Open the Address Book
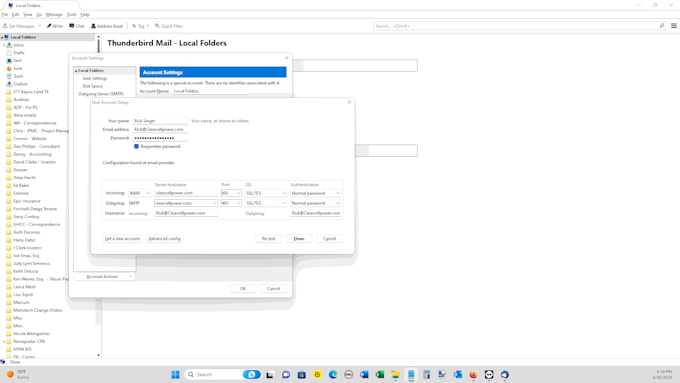Image resolution: width=680 pixels, height=383 pixels. click(x=107, y=26)
